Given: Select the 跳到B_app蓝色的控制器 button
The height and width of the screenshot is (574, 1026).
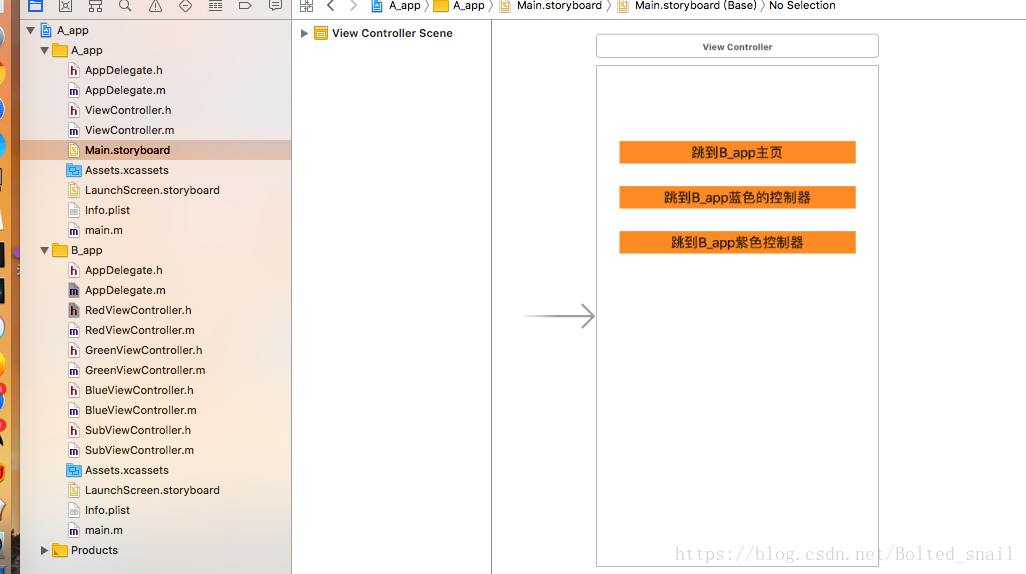Looking at the screenshot, I should [737, 198].
